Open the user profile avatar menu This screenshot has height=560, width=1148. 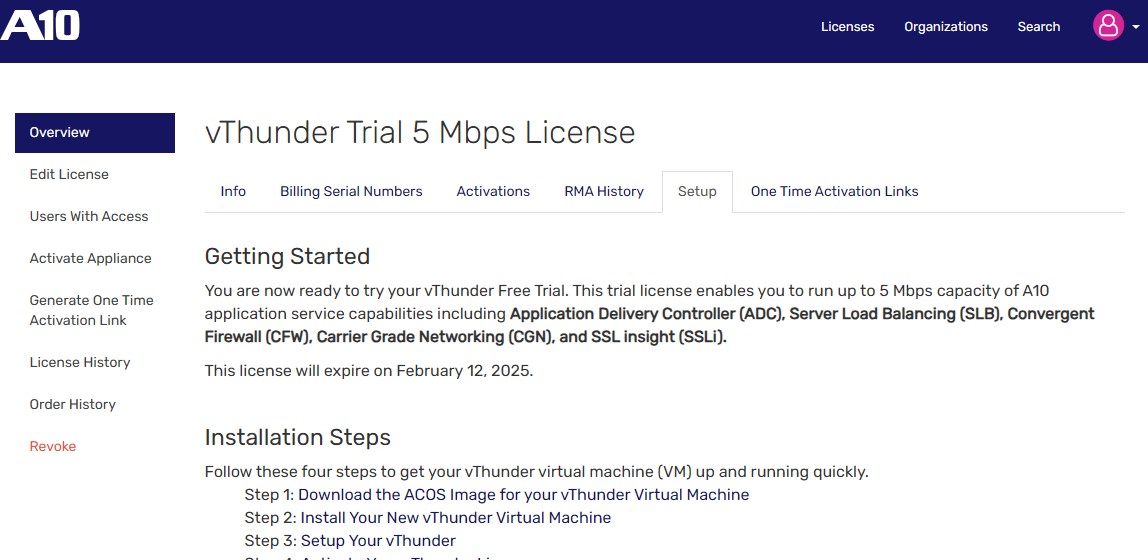coord(1108,26)
